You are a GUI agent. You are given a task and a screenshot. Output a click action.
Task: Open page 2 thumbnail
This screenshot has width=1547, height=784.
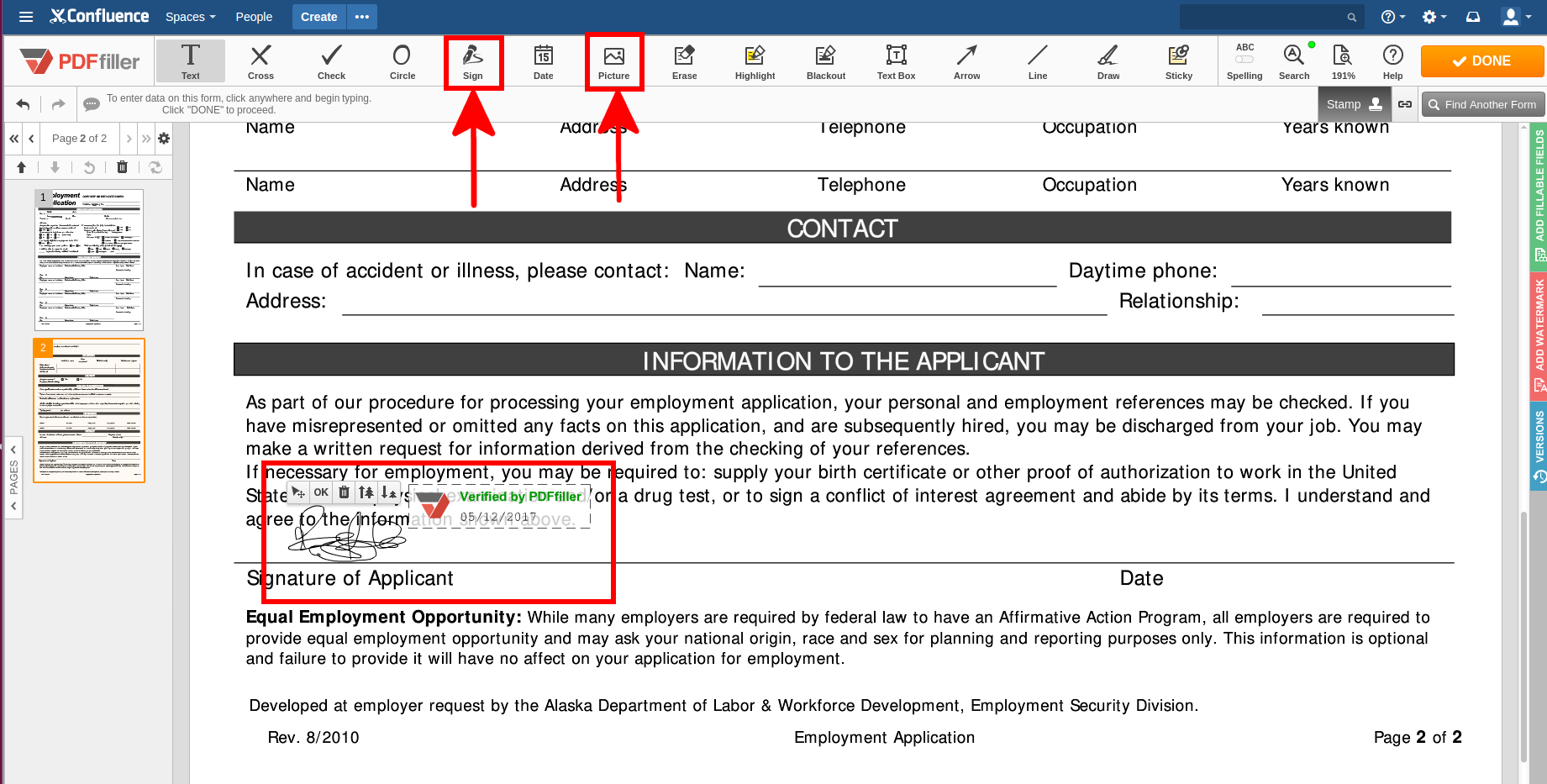[x=89, y=410]
